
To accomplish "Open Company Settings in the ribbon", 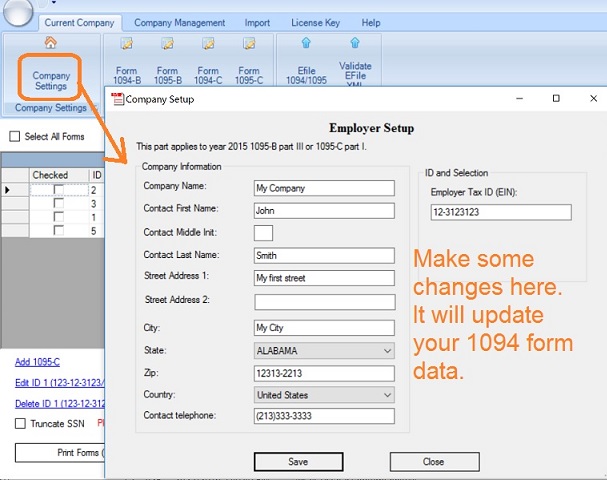I will coord(52,73).
